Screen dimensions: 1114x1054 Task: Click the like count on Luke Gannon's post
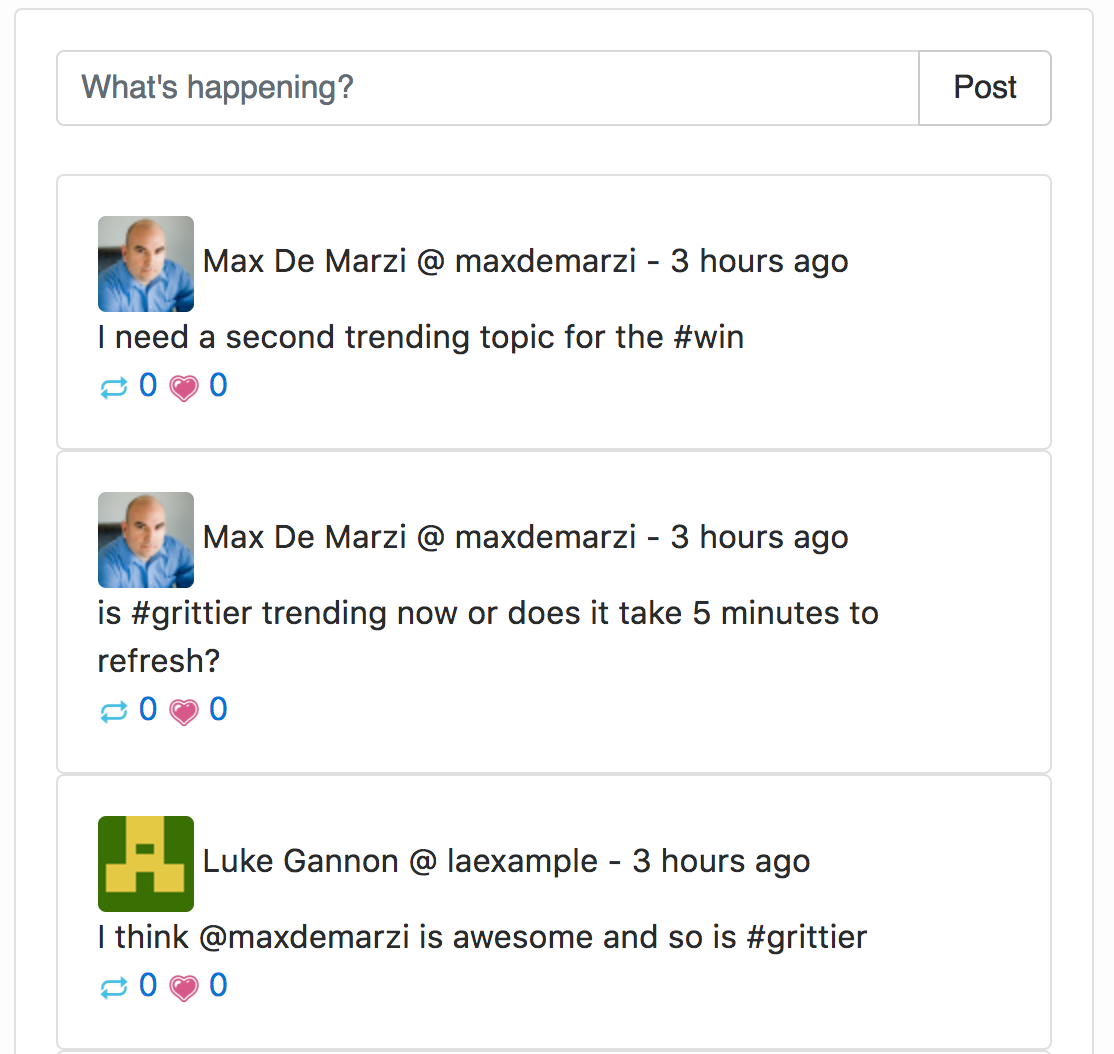click(x=218, y=985)
